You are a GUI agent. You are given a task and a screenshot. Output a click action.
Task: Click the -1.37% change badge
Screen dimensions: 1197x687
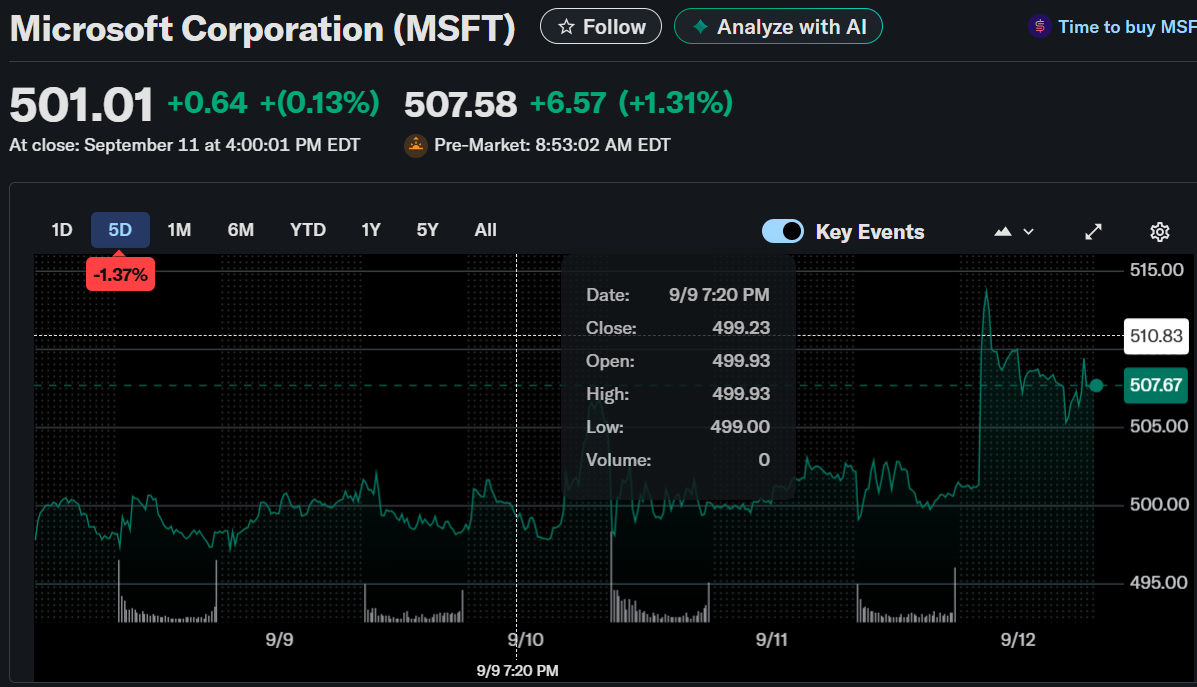[x=121, y=275]
